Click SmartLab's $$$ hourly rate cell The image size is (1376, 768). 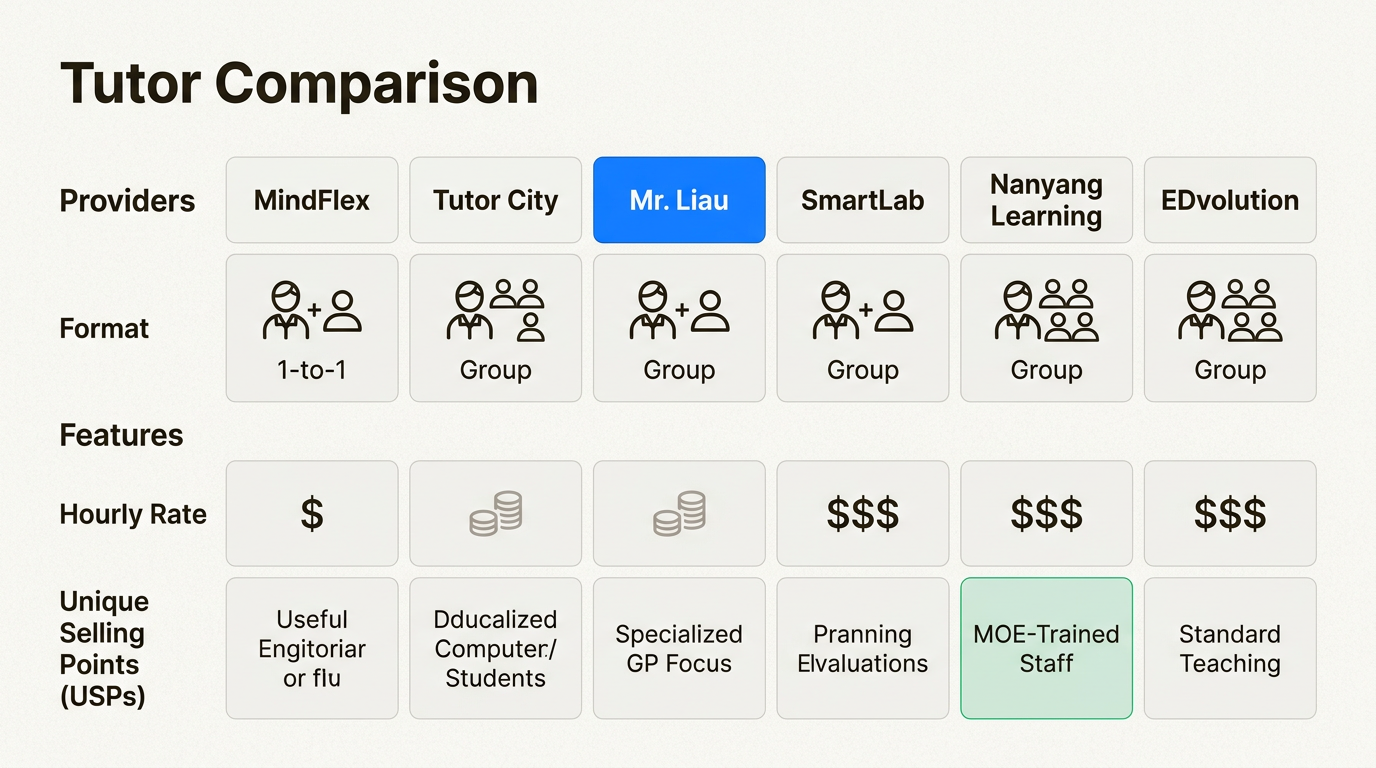tap(863, 514)
